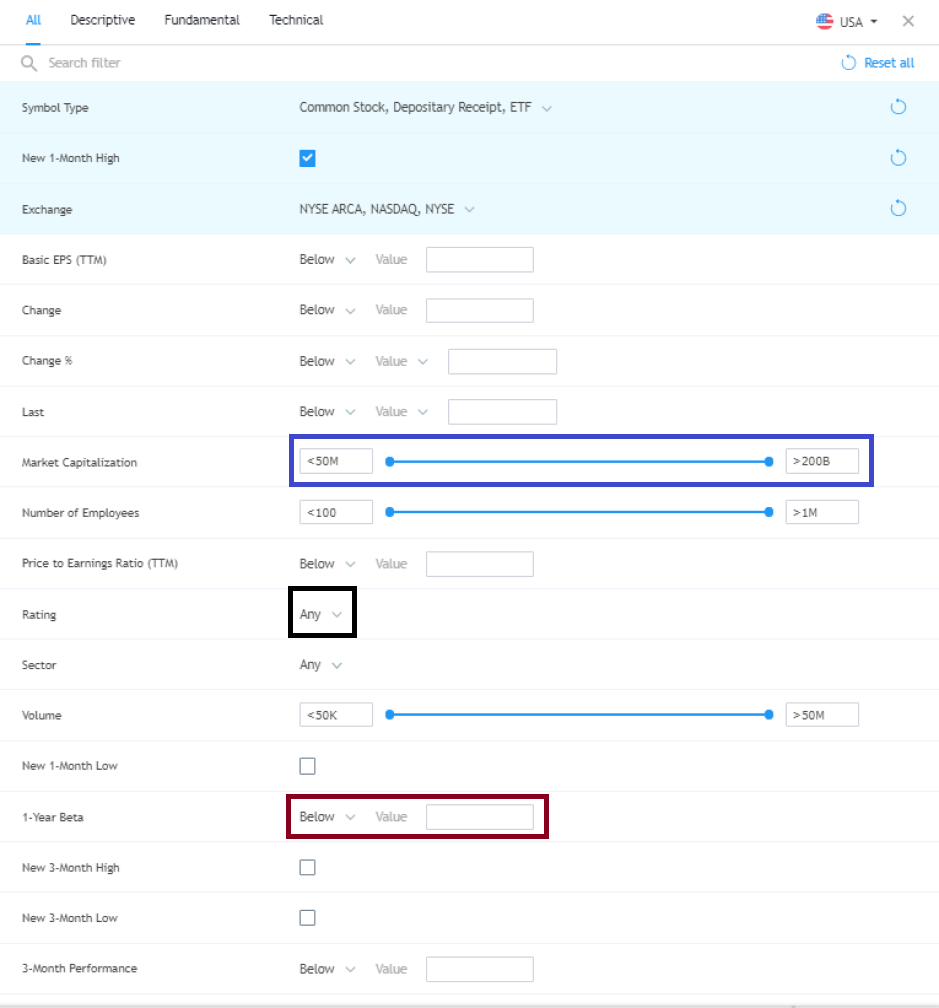Open the Rating dropdown

tap(321, 614)
